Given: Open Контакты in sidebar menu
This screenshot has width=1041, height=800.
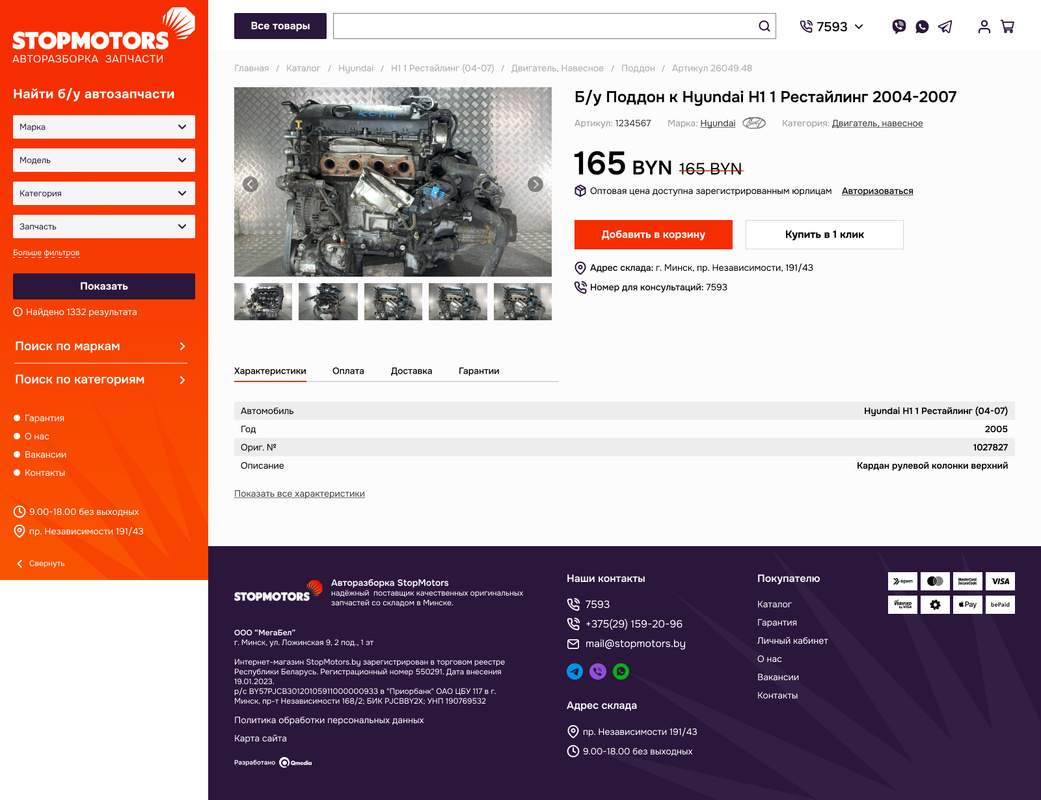Looking at the screenshot, I should click(x=44, y=473).
